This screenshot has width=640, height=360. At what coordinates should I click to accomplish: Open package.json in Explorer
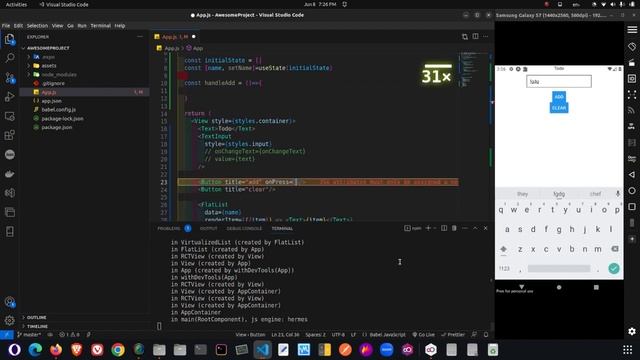click(57, 127)
